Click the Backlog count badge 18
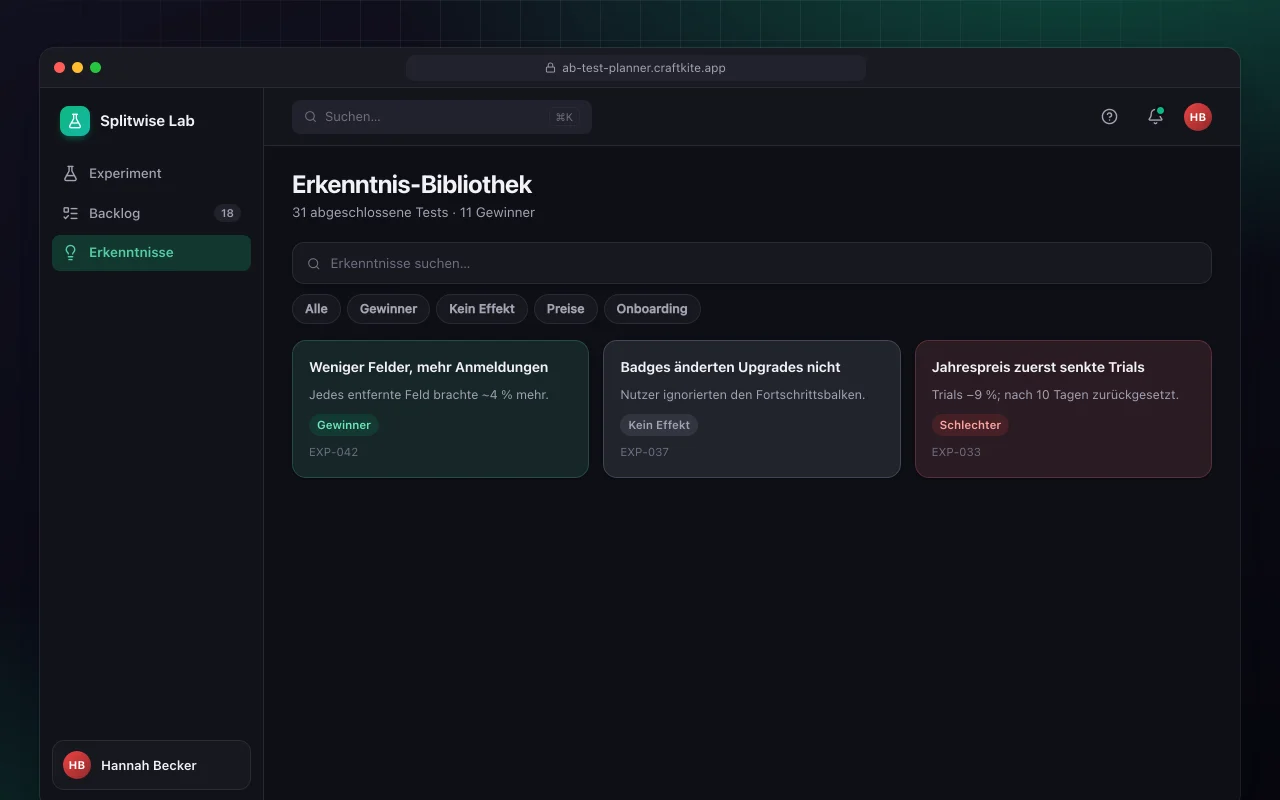The height and width of the screenshot is (800, 1280). coord(227,213)
